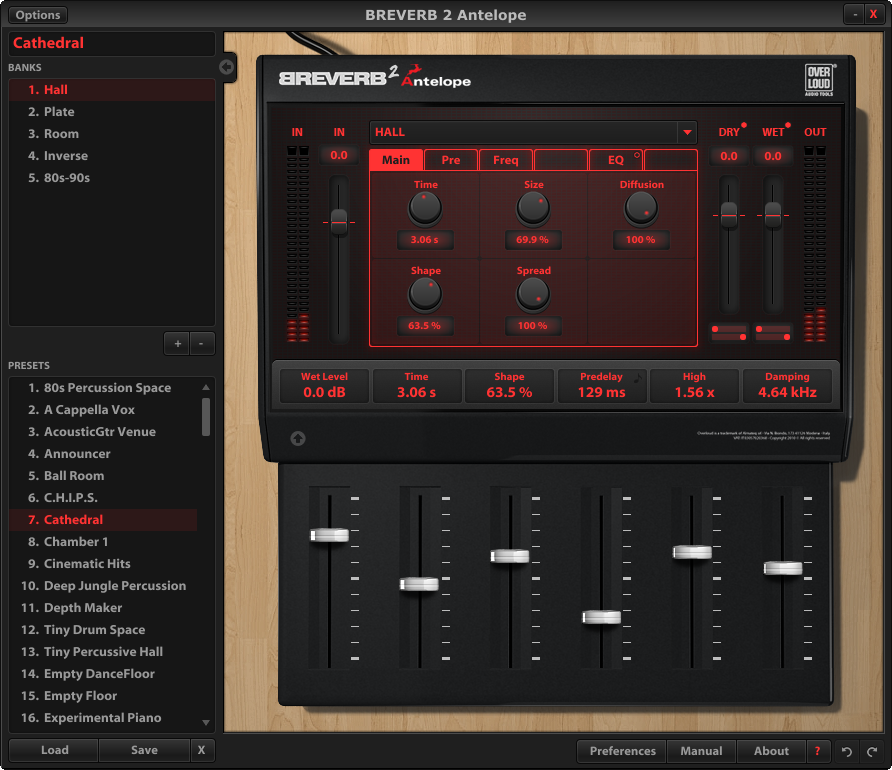This screenshot has width=892, height=770.
Task: Click the lower-panel fader beneath Wet Level
Action: (329, 535)
